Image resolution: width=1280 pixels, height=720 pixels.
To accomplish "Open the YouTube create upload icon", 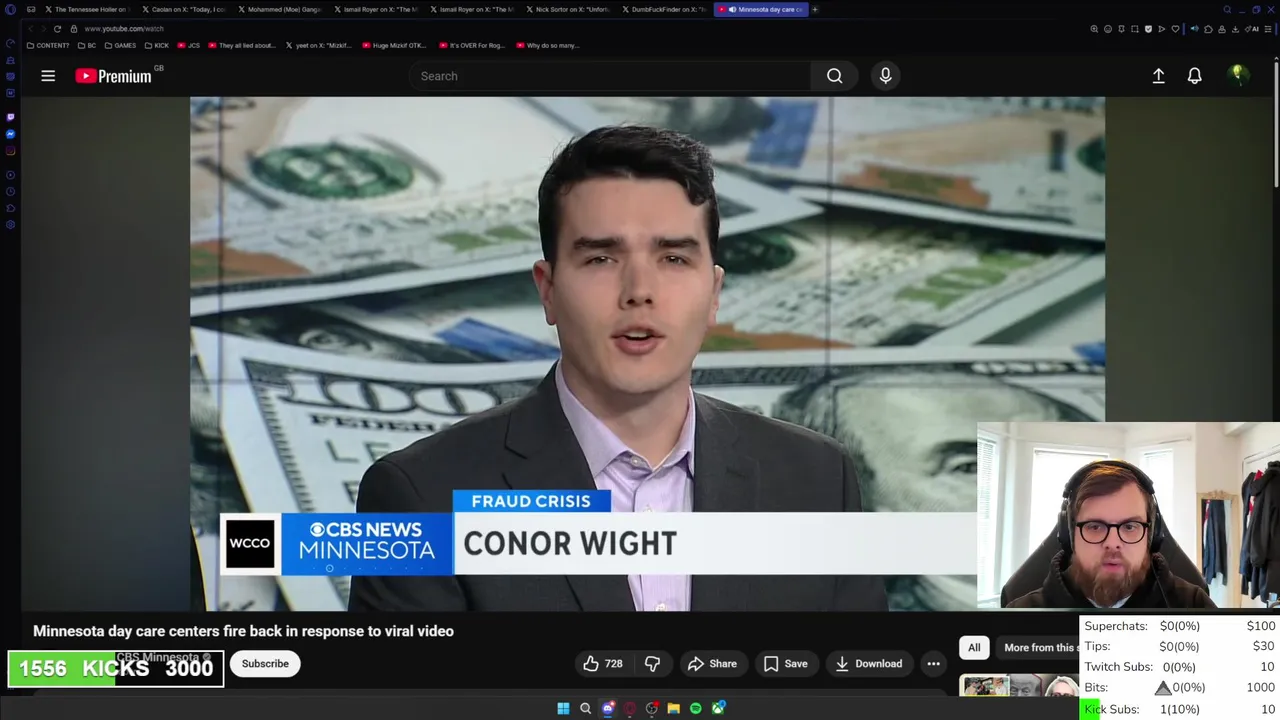I will [1158, 76].
